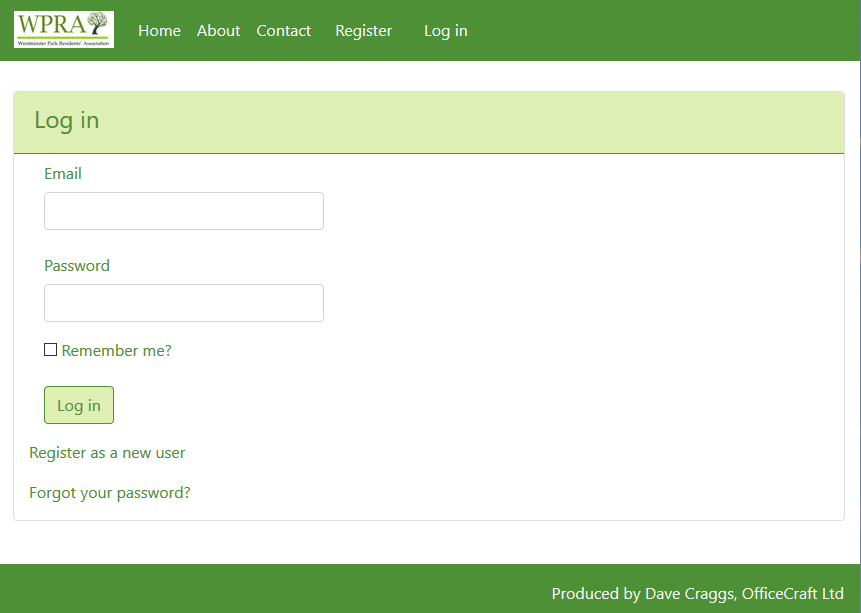Focus the Email input field
861x613 pixels.
(184, 211)
